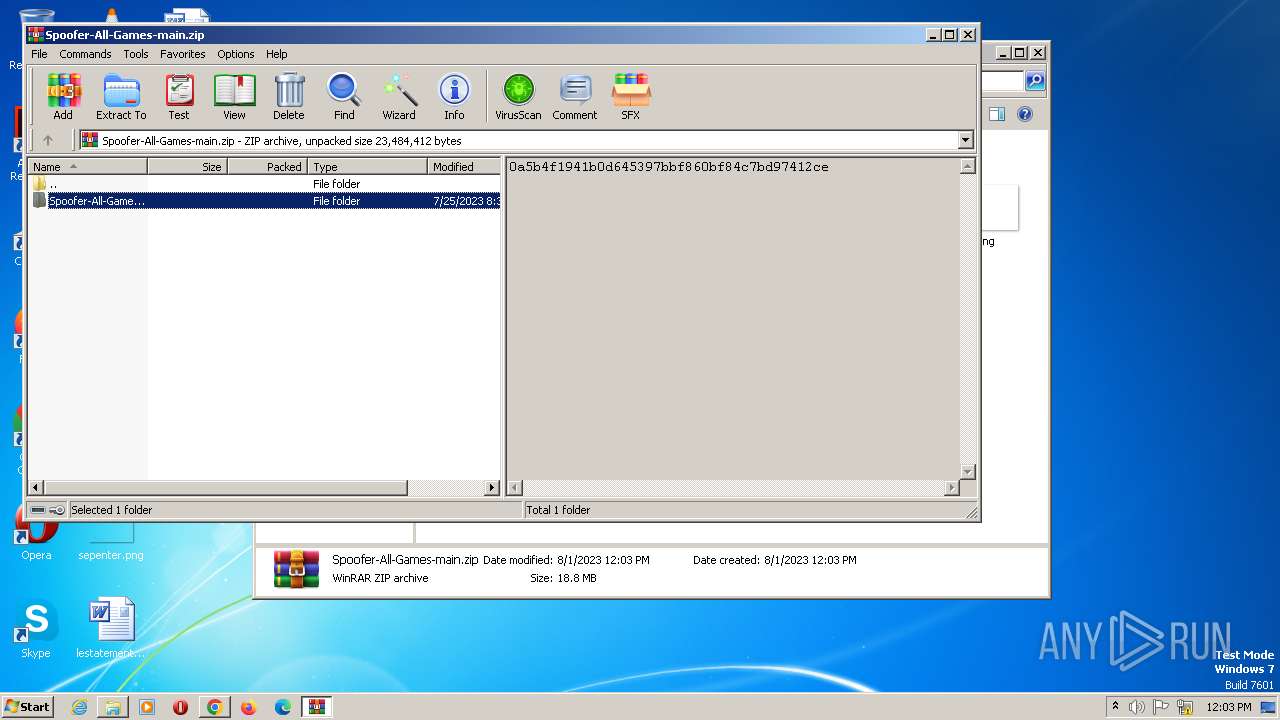Viewport: 1280px width, 720px height.
Task: Open Skype desktop shortcut
Action: point(36,630)
